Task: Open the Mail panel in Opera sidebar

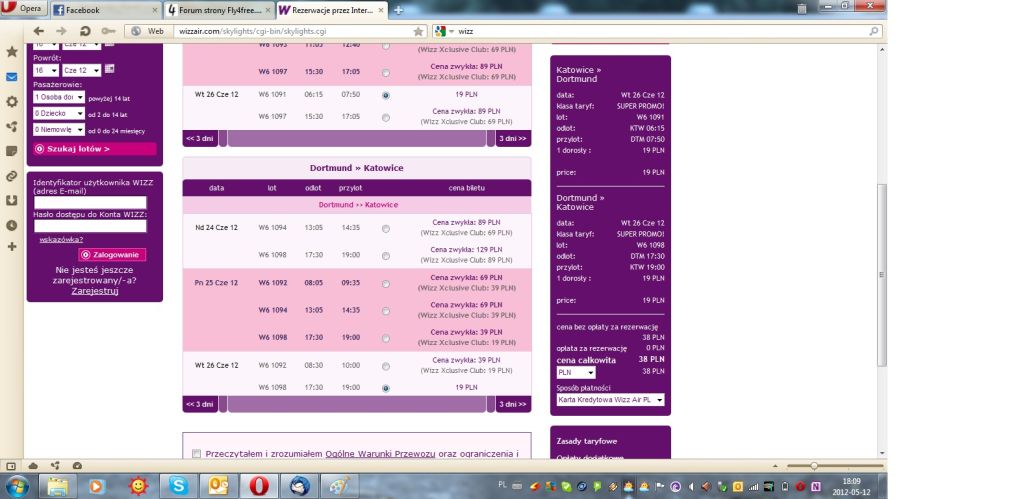Action: 12,77
